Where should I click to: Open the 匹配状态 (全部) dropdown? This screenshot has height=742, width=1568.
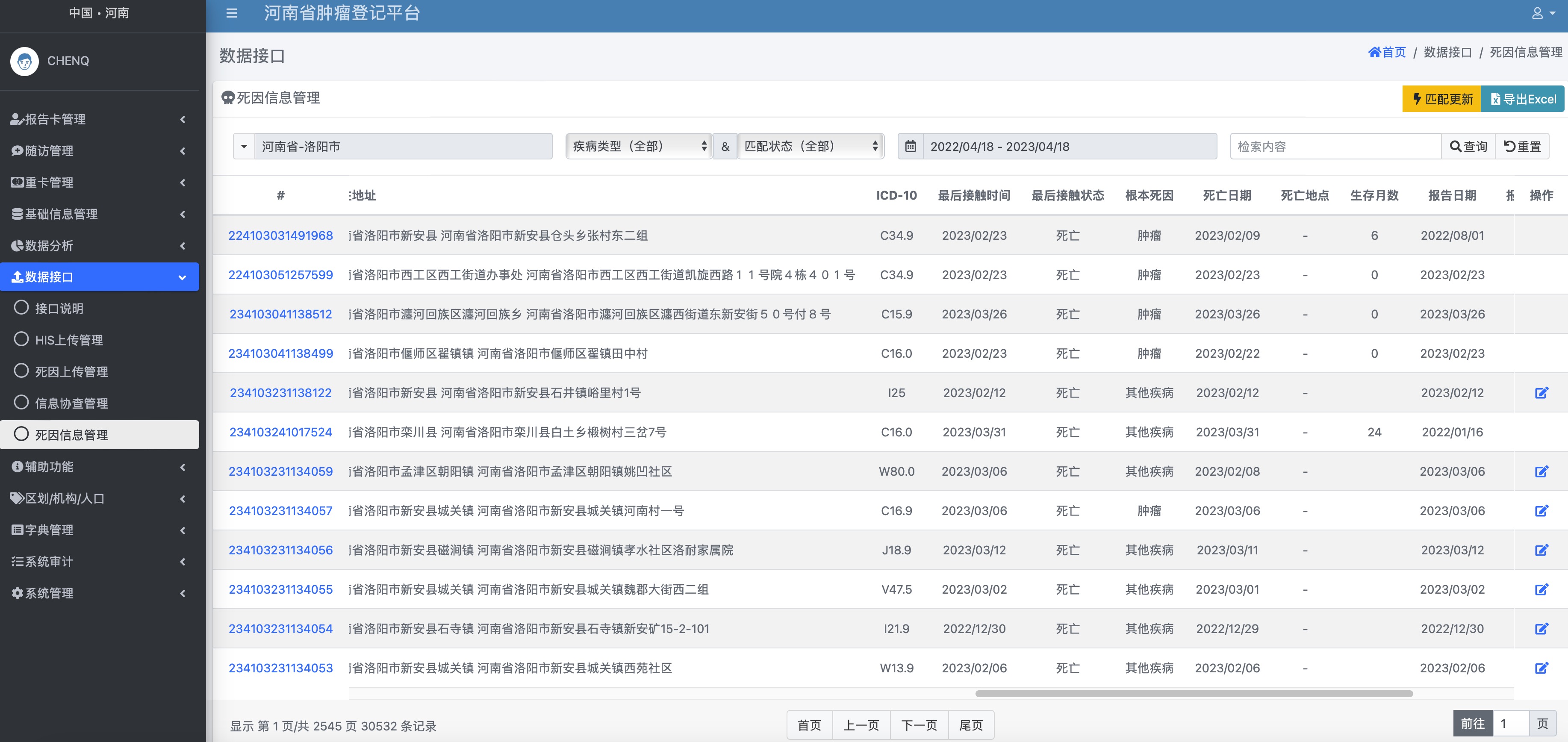point(810,147)
